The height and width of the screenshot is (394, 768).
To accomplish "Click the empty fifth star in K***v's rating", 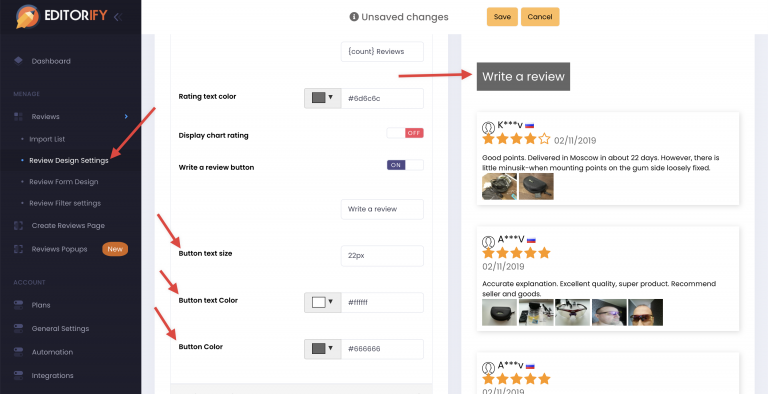I will point(544,139).
